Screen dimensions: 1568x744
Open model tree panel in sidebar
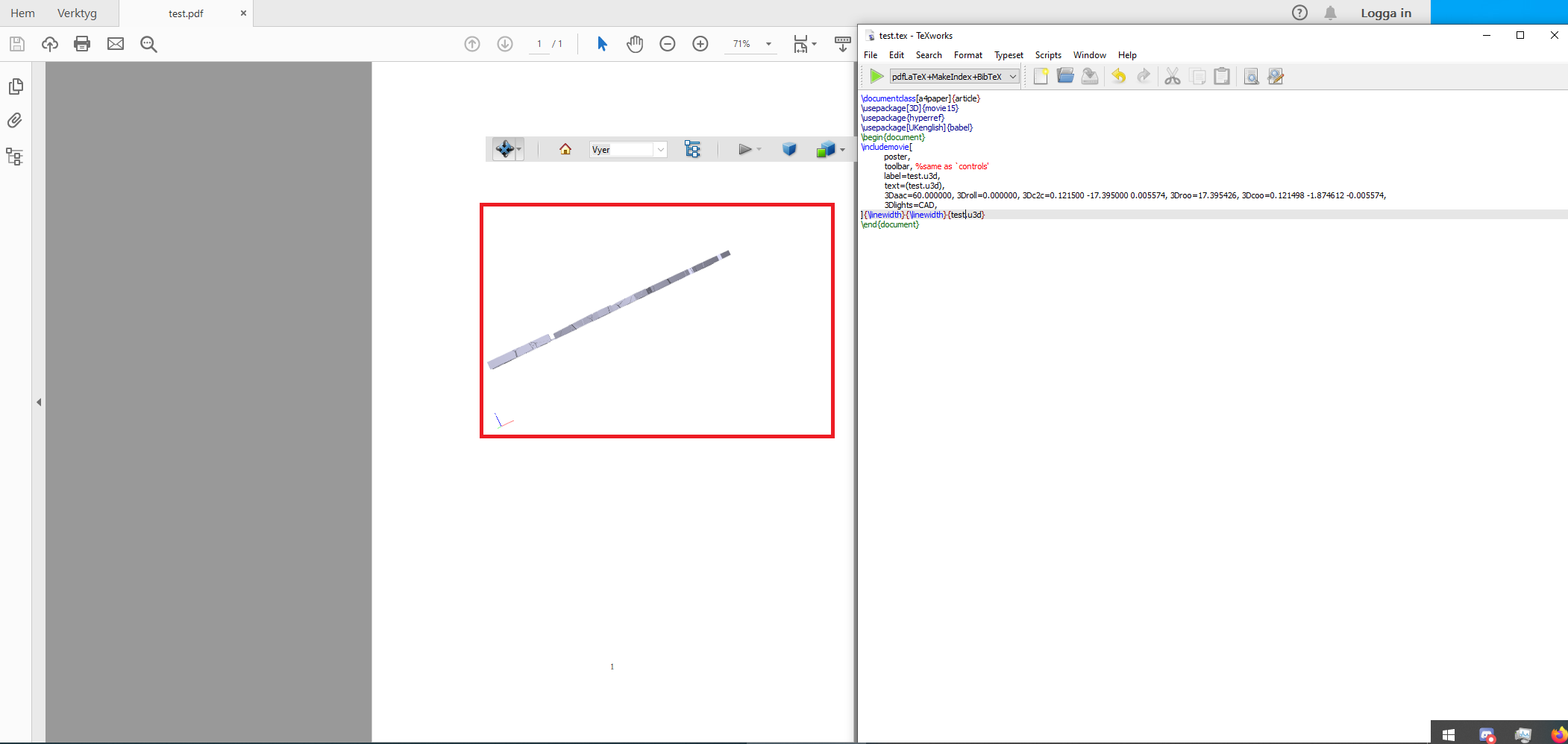pyautogui.click(x=14, y=157)
